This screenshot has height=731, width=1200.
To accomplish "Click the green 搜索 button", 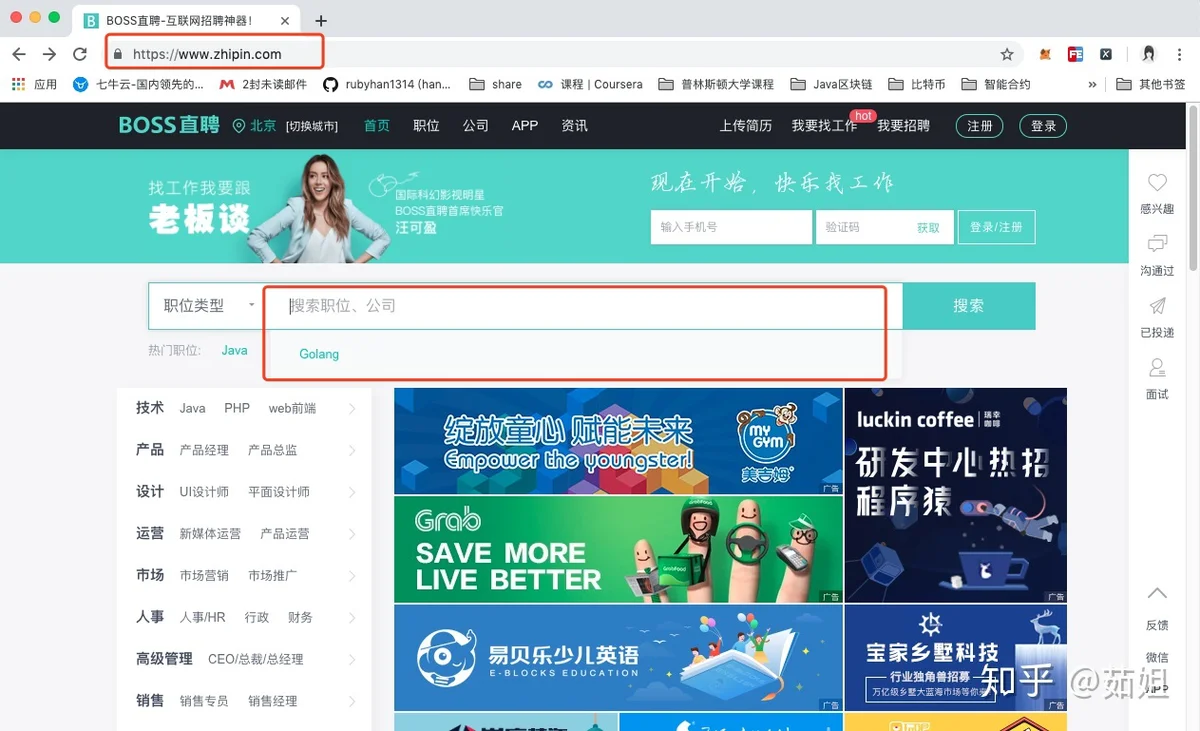I will click(x=968, y=306).
